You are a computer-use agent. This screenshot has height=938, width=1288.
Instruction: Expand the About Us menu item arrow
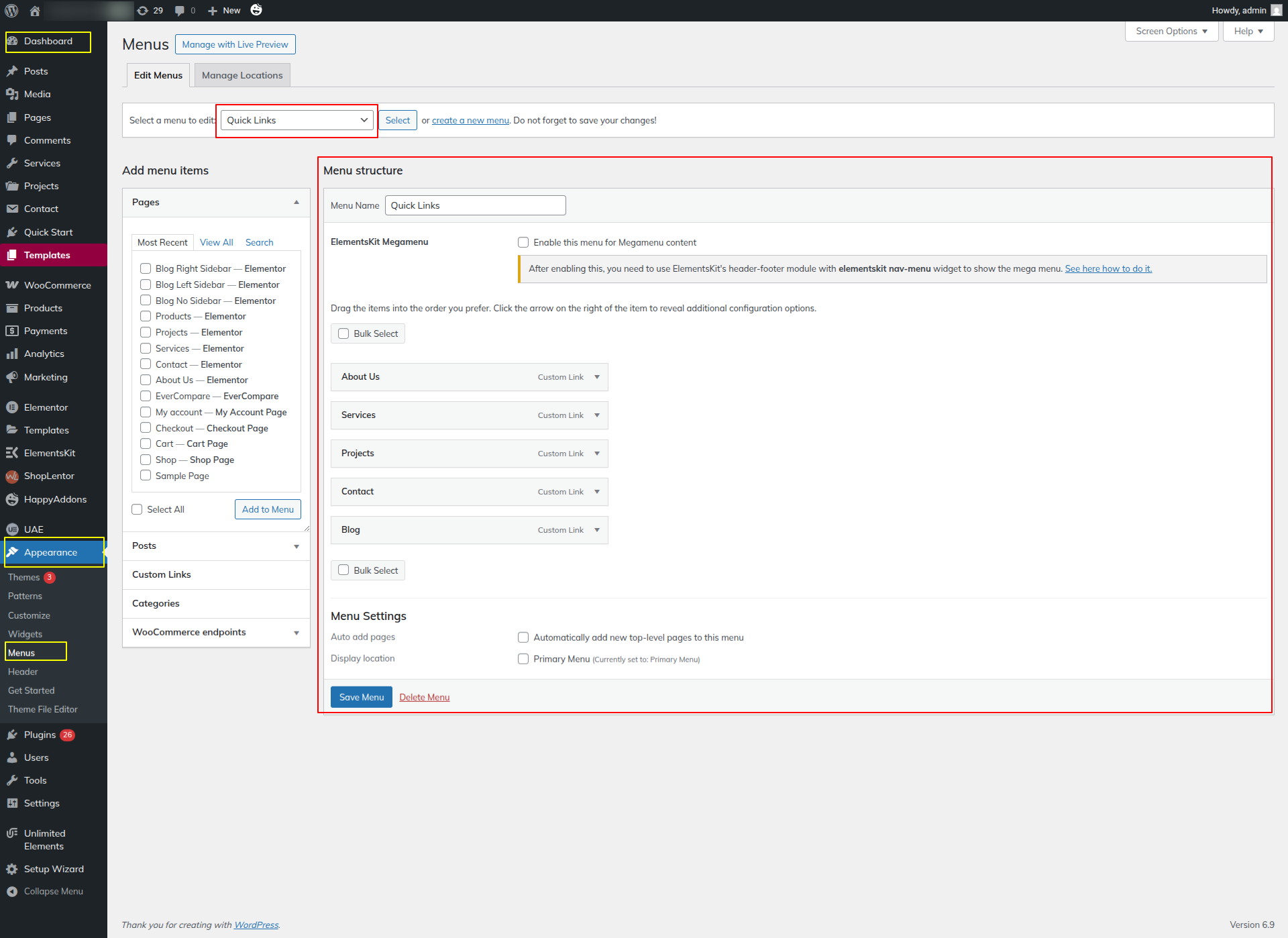(597, 377)
